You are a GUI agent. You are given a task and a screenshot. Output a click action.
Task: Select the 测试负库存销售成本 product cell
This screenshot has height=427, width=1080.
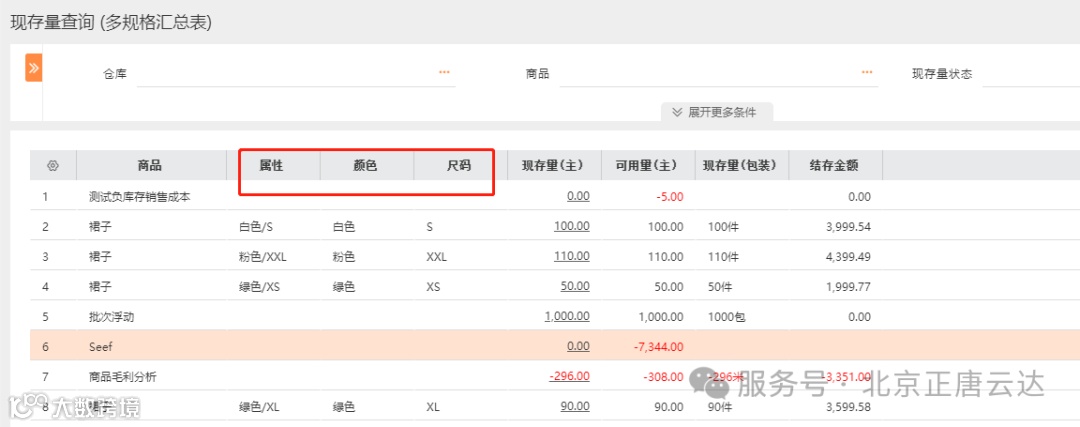(139, 197)
